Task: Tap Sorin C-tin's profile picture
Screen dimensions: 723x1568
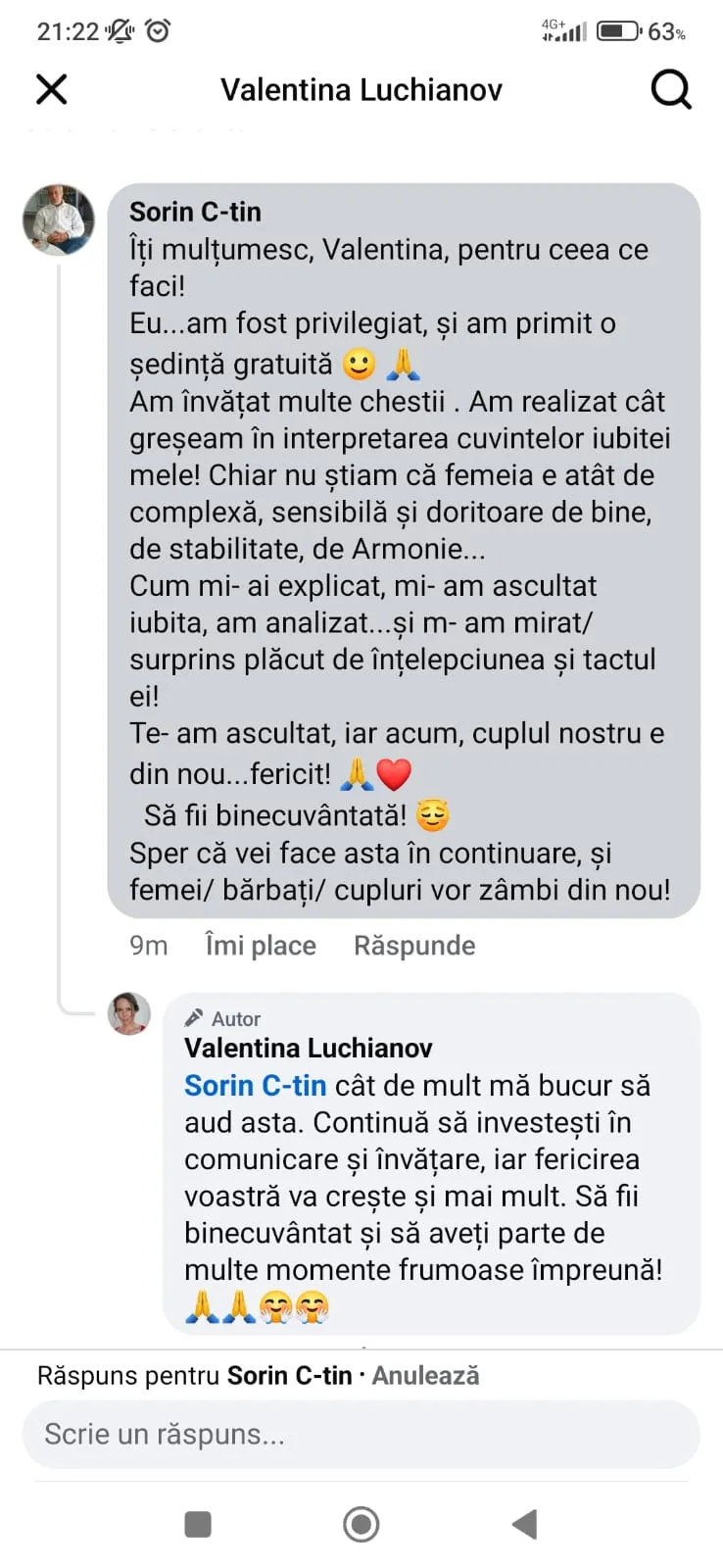Action: 59,219
